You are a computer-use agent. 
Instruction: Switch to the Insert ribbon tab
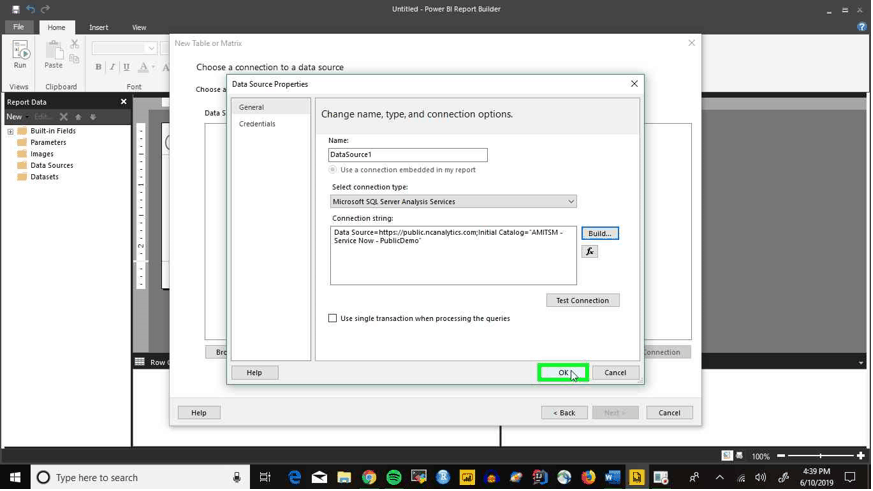click(99, 27)
